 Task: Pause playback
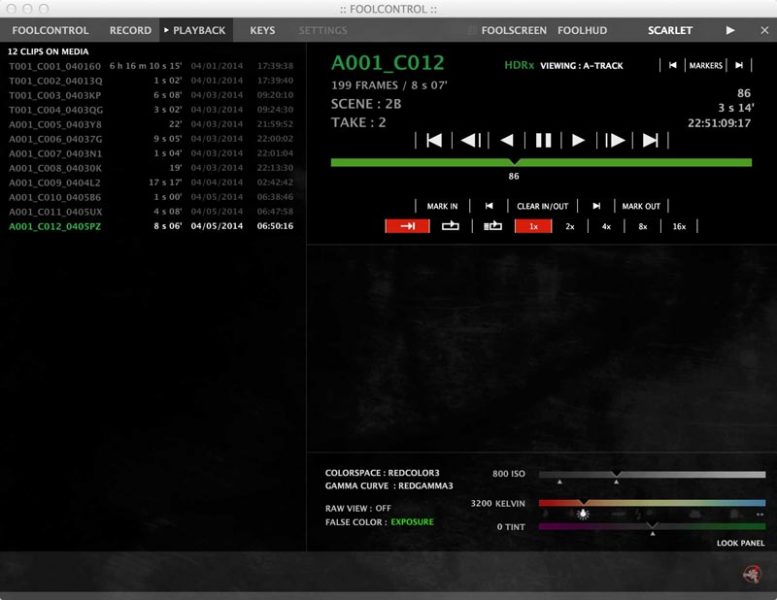(x=543, y=141)
